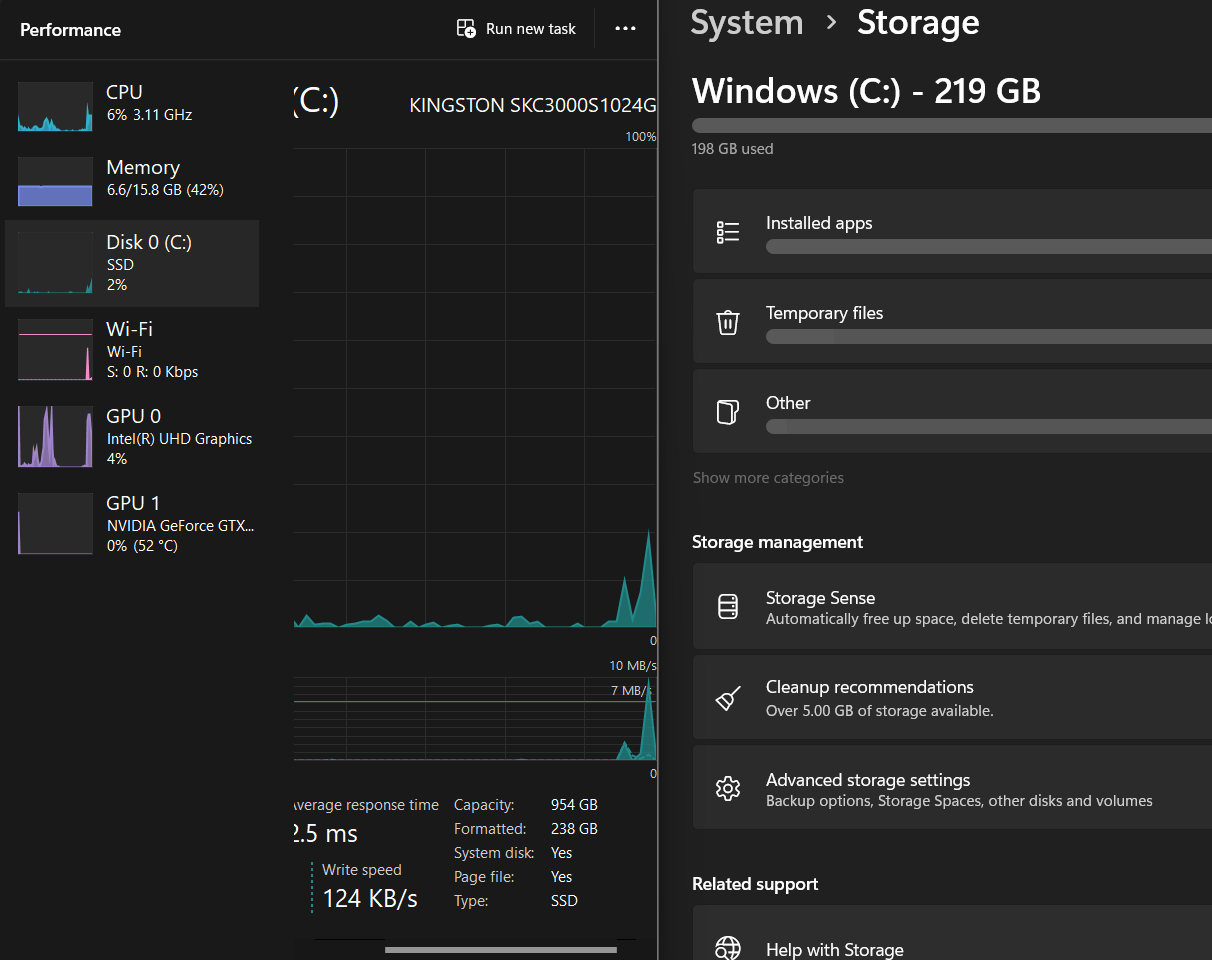Click the Storage breadcrumb title
The height and width of the screenshot is (960, 1212).
click(918, 22)
